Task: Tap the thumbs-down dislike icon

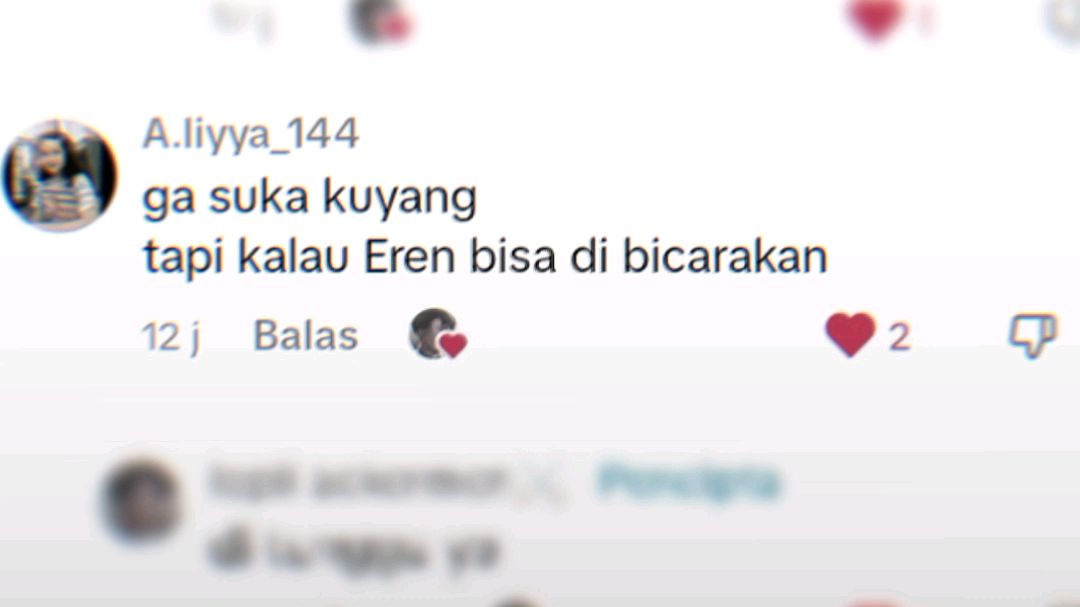Action: click(x=1032, y=336)
